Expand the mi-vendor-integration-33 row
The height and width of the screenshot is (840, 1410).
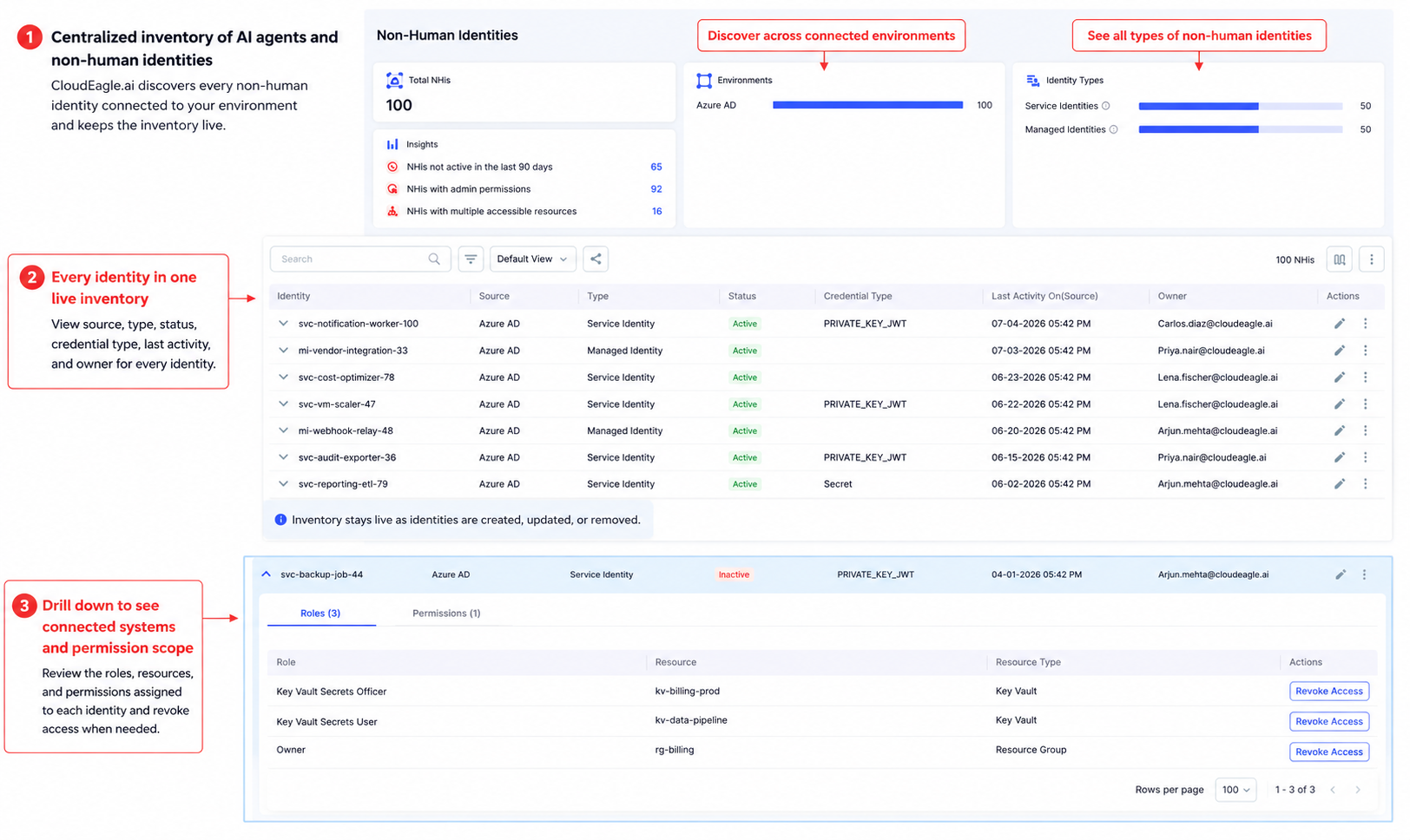pos(283,350)
